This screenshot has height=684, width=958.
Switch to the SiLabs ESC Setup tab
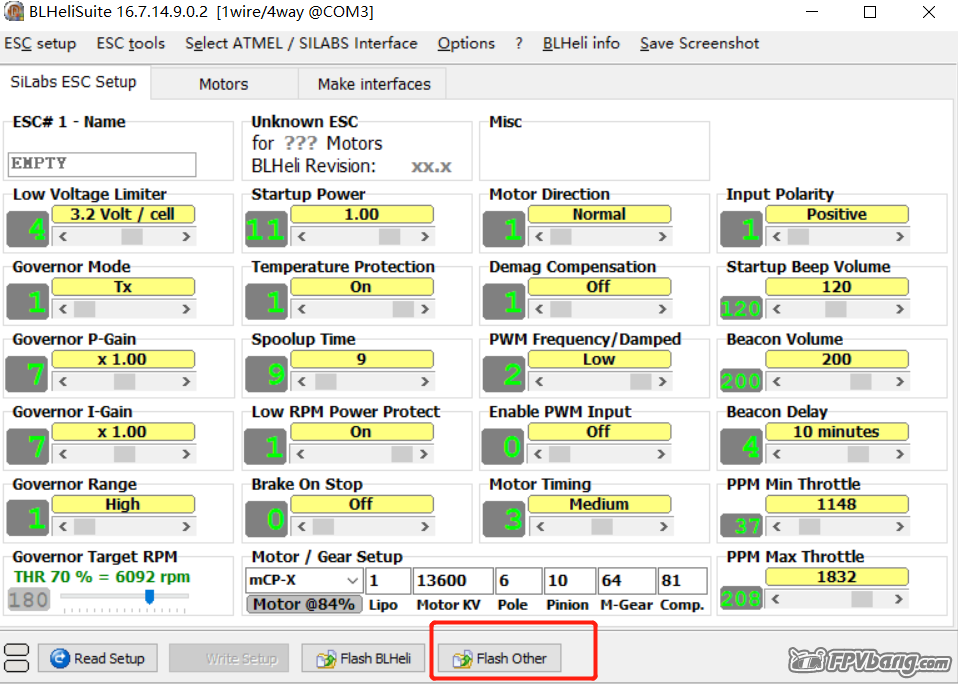click(x=74, y=82)
